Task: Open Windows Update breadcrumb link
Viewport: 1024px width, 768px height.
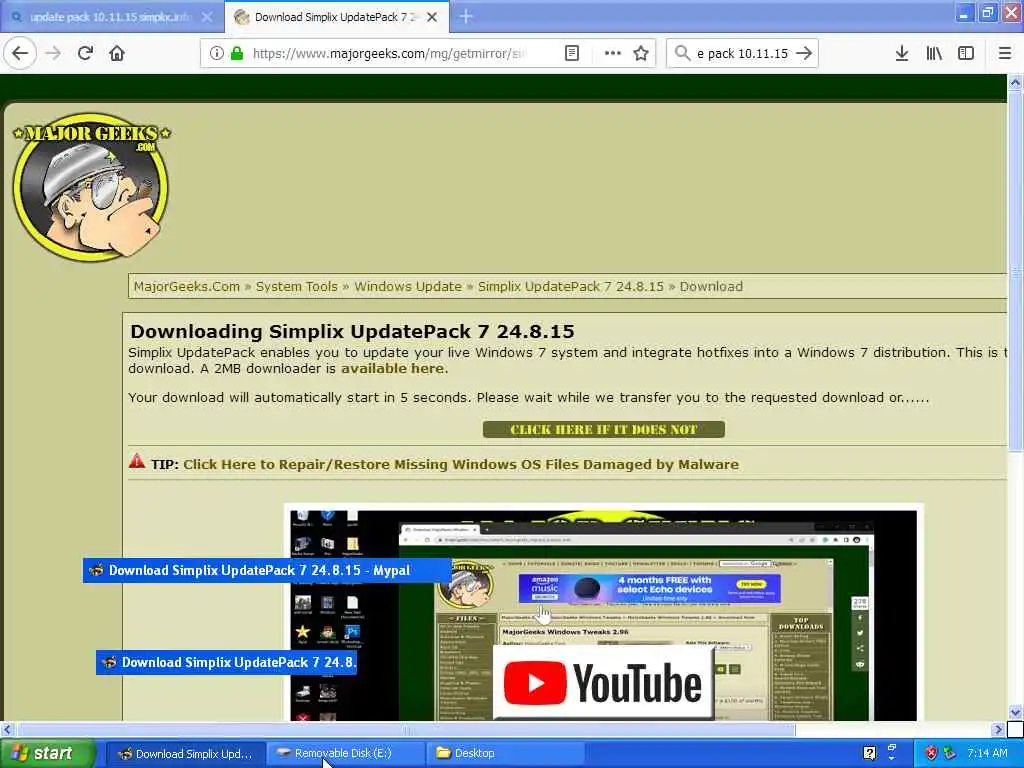Action: [x=408, y=287]
